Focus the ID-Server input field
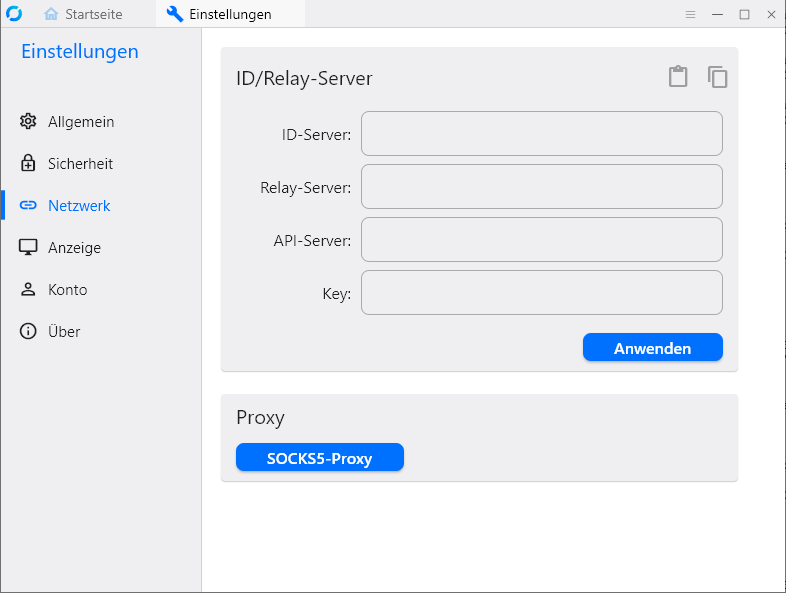Image resolution: width=786 pixels, height=593 pixels. click(x=541, y=134)
